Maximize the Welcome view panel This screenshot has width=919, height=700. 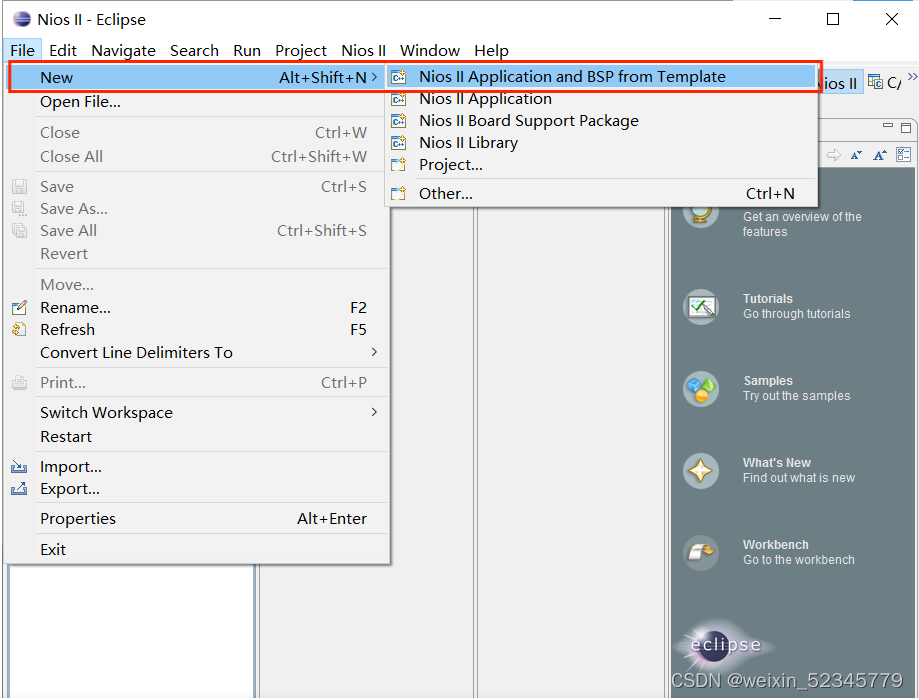(906, 127)
